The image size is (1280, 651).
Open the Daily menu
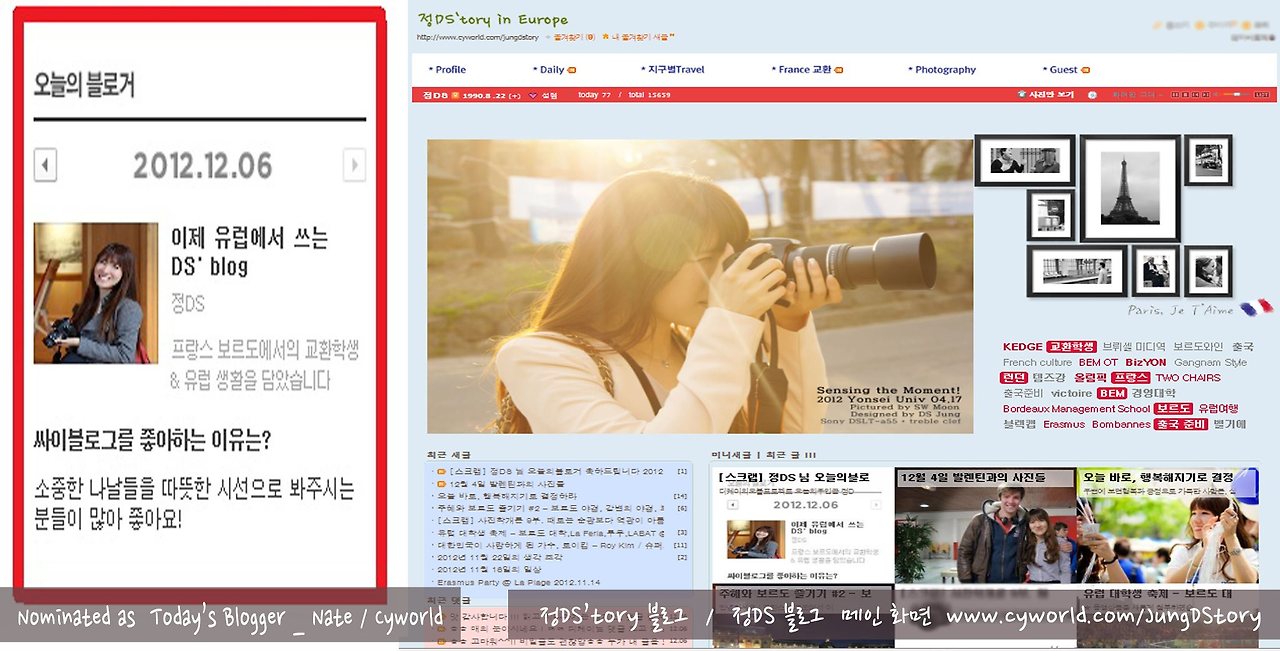552,70
